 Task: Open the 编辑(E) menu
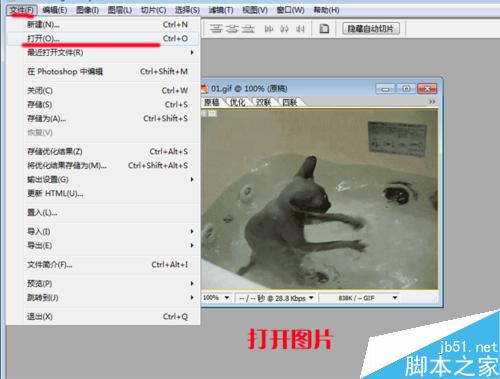[x=55, y=10]
